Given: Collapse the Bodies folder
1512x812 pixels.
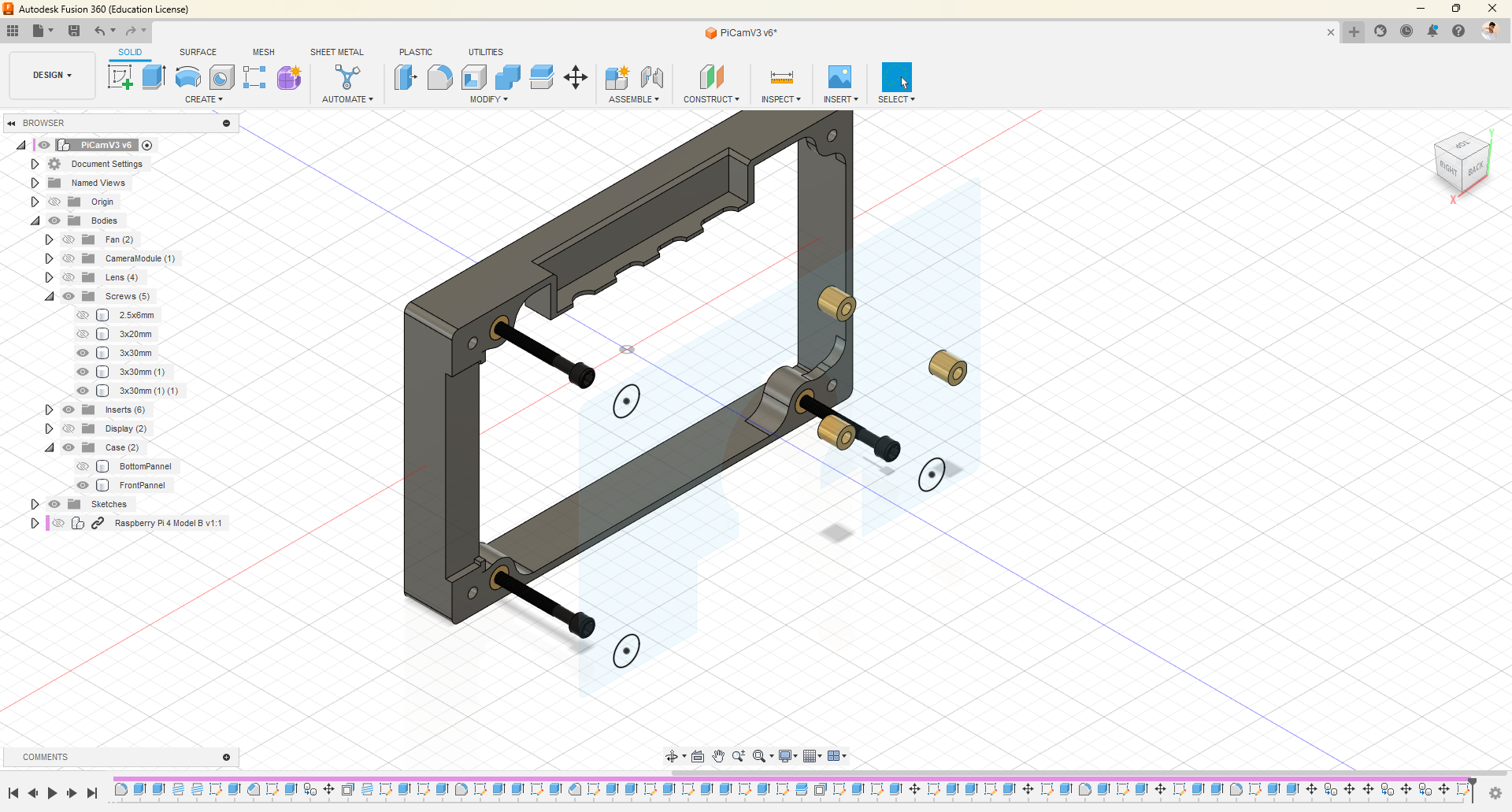Looking at the screenshot, I should [x=35, y=221].
